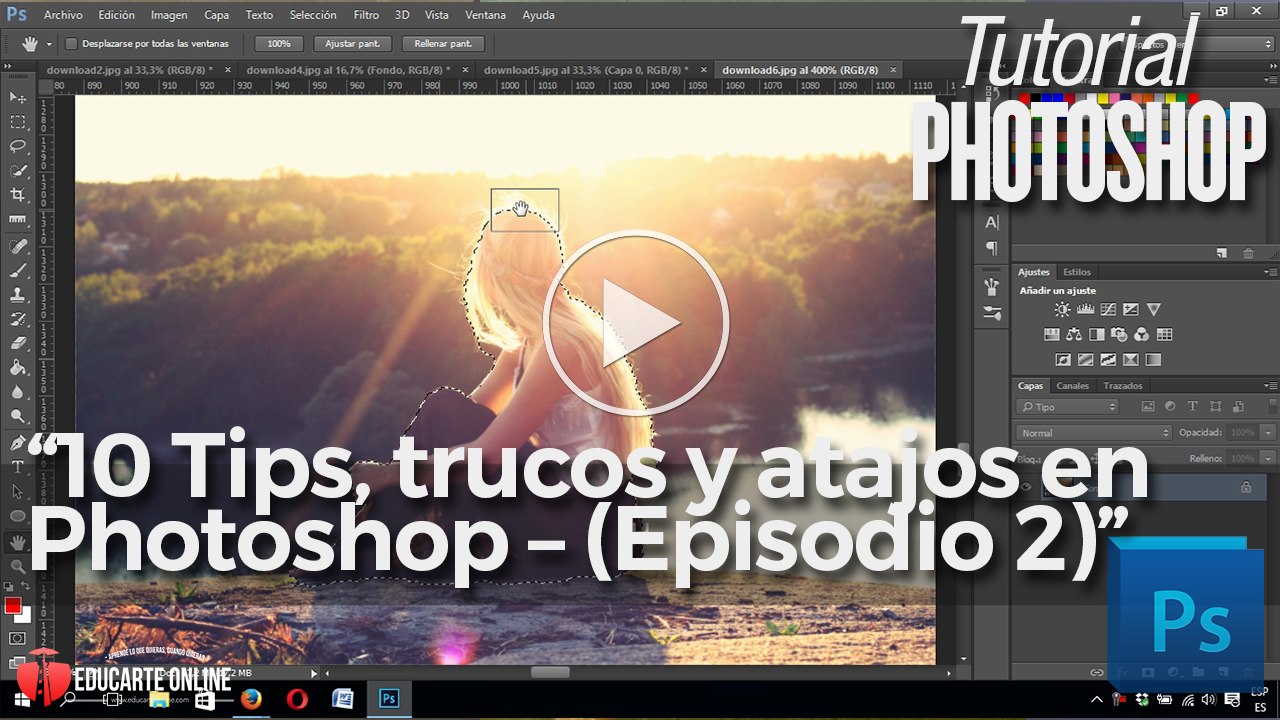The height and width of the screenshot is (720, 1280).
Task: Select the Path Selection tool
Action: click(x=18, y=491)
